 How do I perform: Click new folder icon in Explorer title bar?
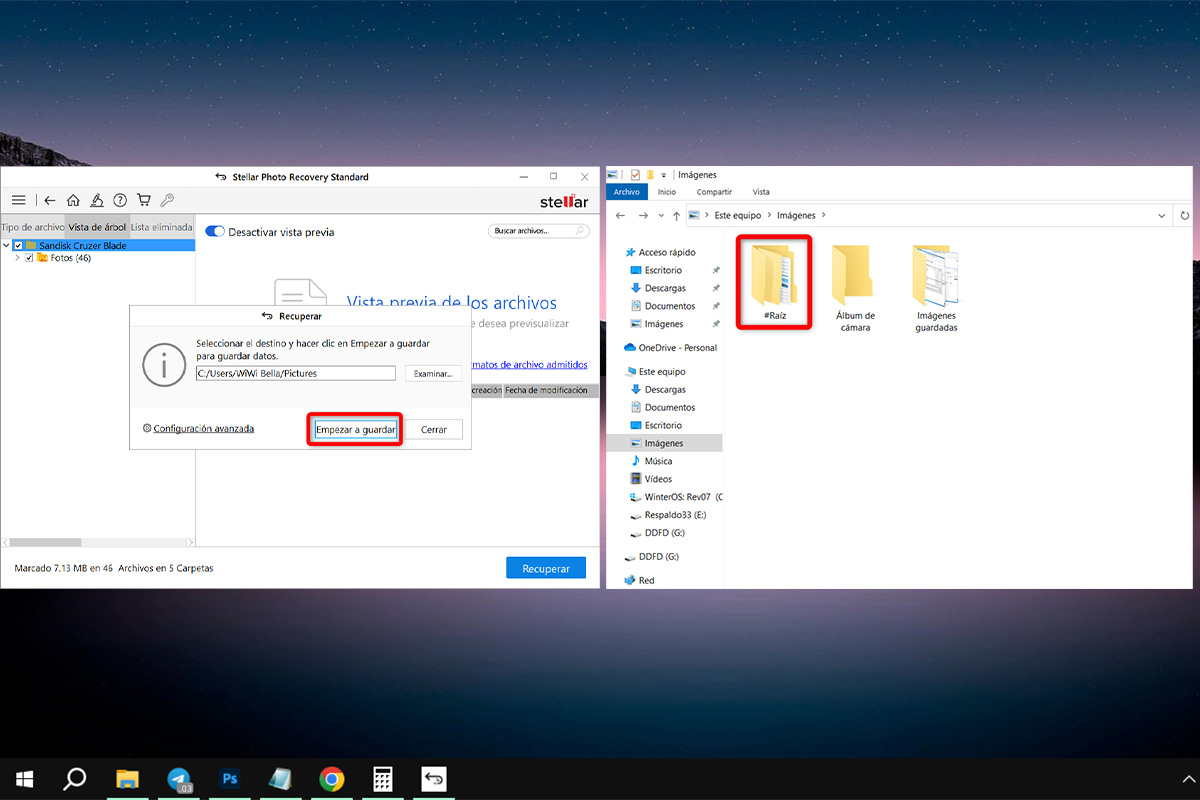pos(649,175)
